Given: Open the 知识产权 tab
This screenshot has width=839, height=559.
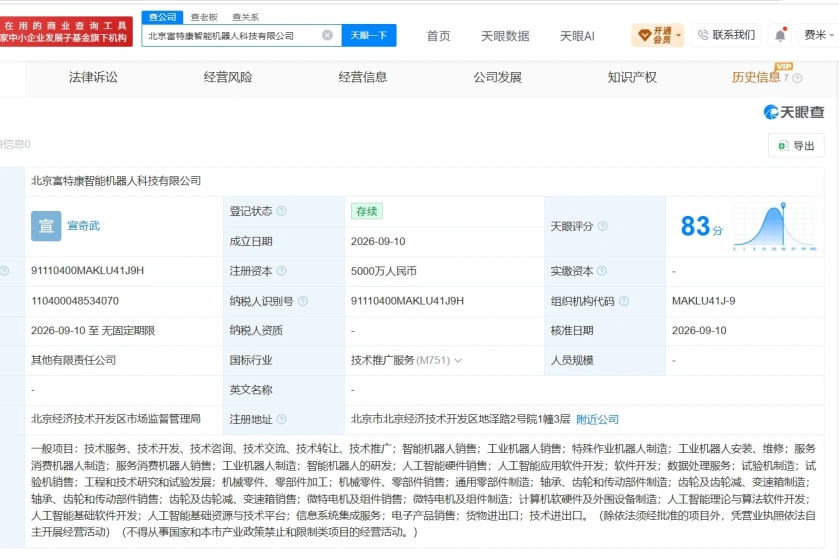Looking at the screenshot, I should (x=632, y=77).
